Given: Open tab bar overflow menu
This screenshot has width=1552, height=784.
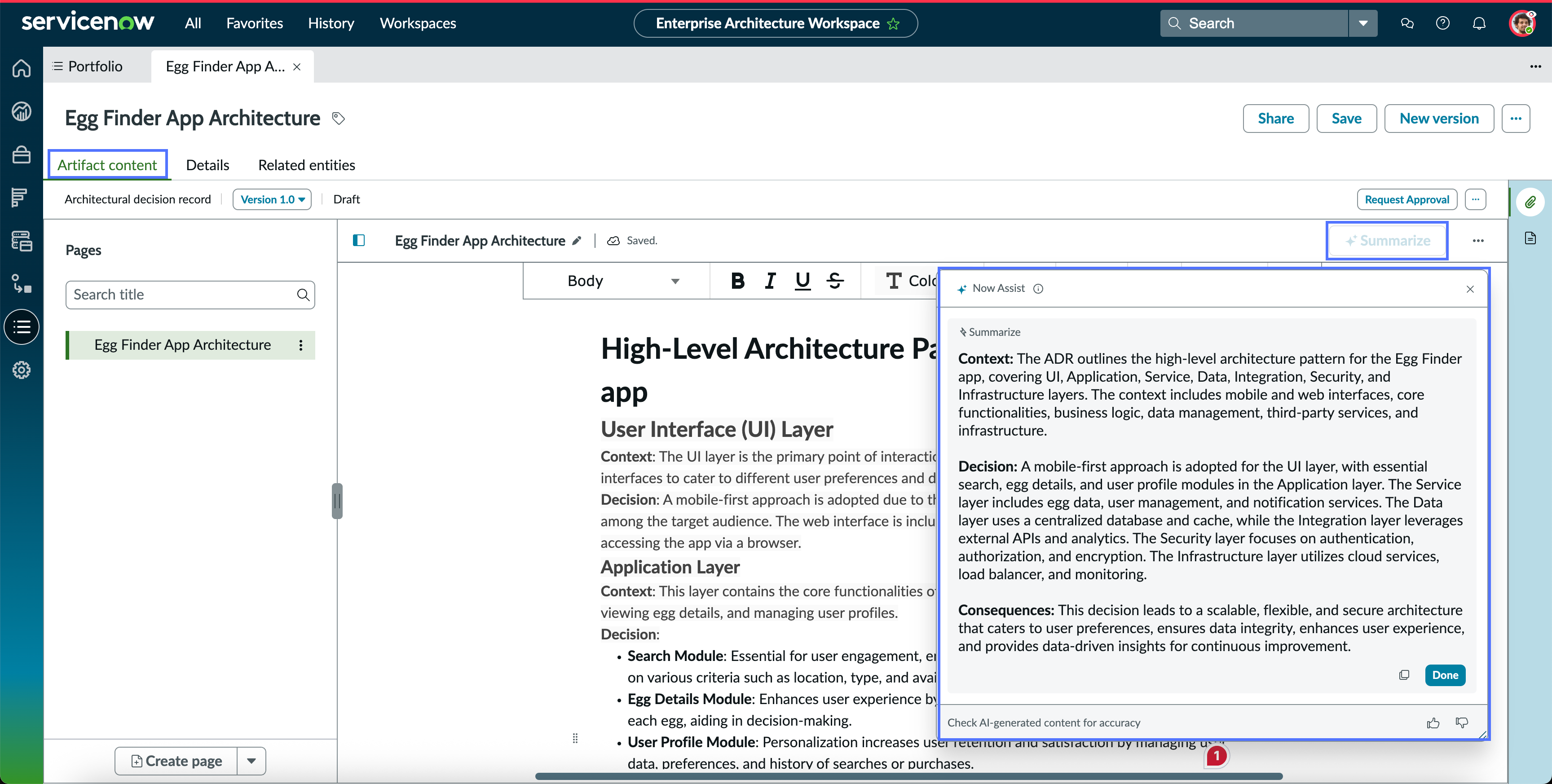Looking at the screenshot, I should click(1535, 66).
